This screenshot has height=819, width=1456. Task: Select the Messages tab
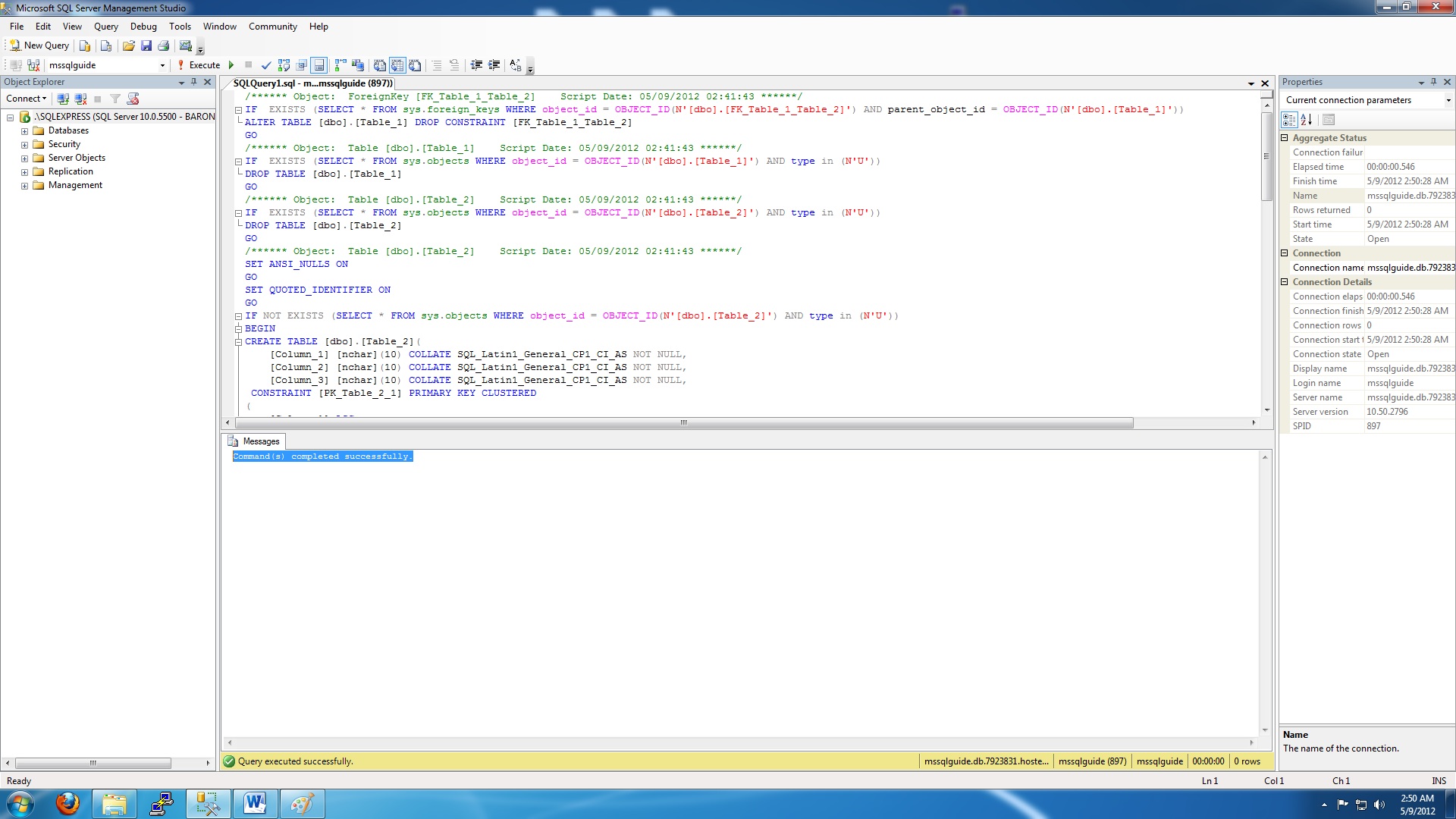click(x=254, y=441)
